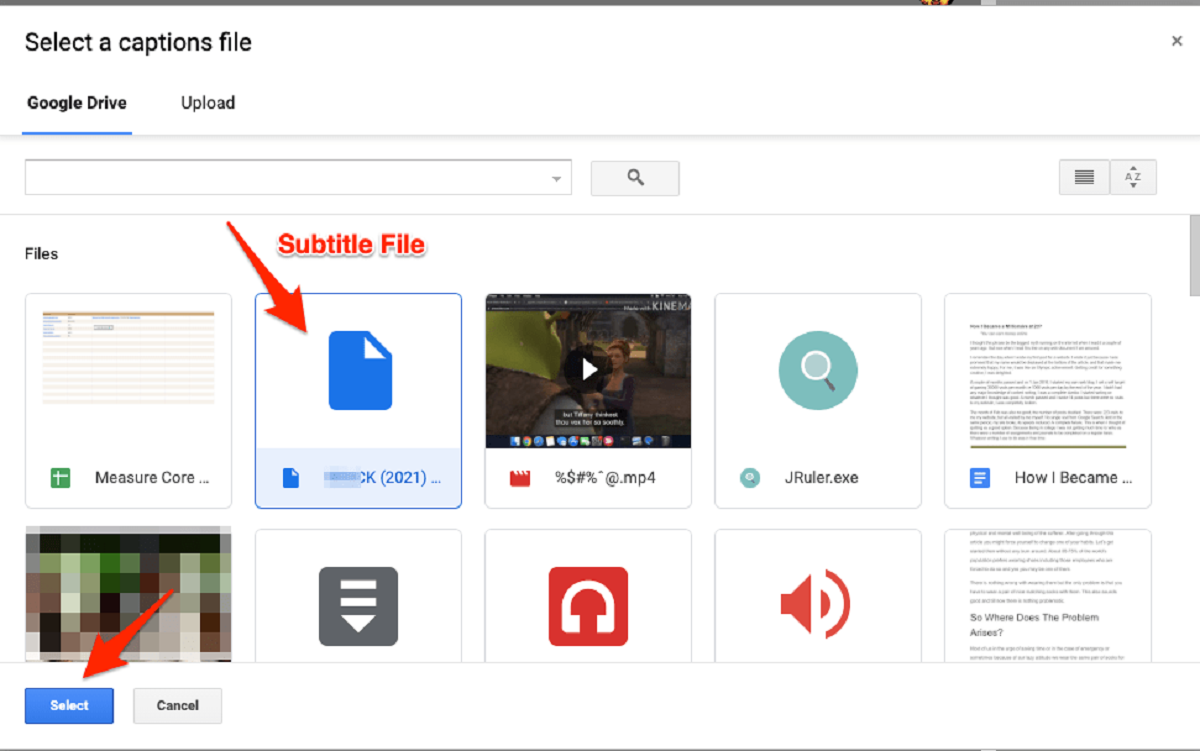Click the red video icon beside %$#%^@.mp4

[520, 478]
